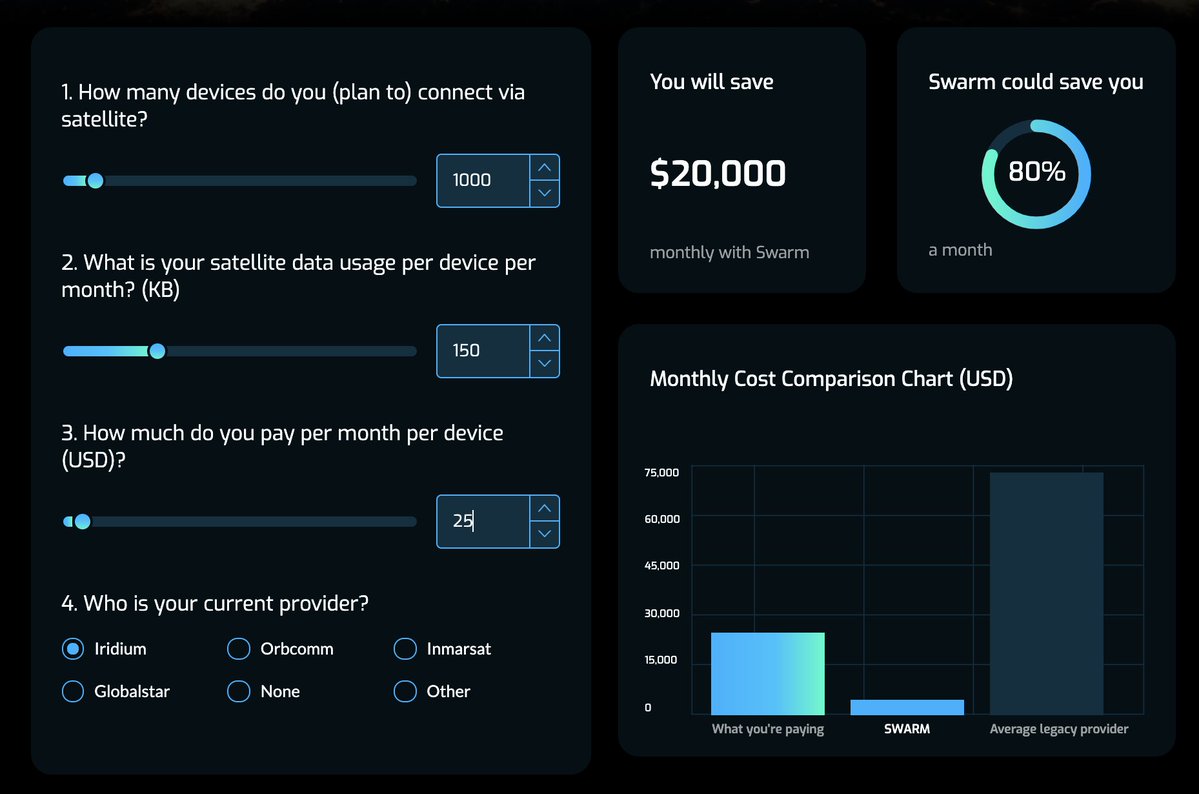Click the 'You will save' heading
Image resolution: width=1199 pixels, height=794 pixels.
711,82
